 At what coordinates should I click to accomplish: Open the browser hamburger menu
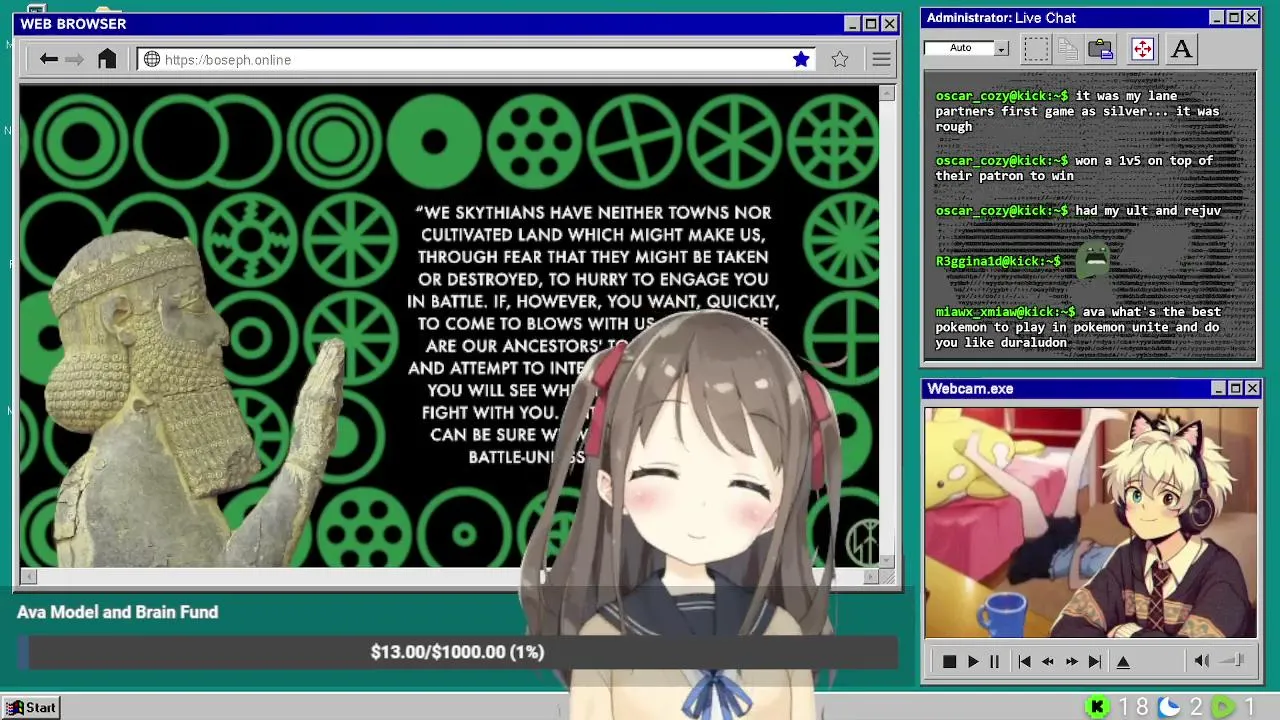pos(881,59)
